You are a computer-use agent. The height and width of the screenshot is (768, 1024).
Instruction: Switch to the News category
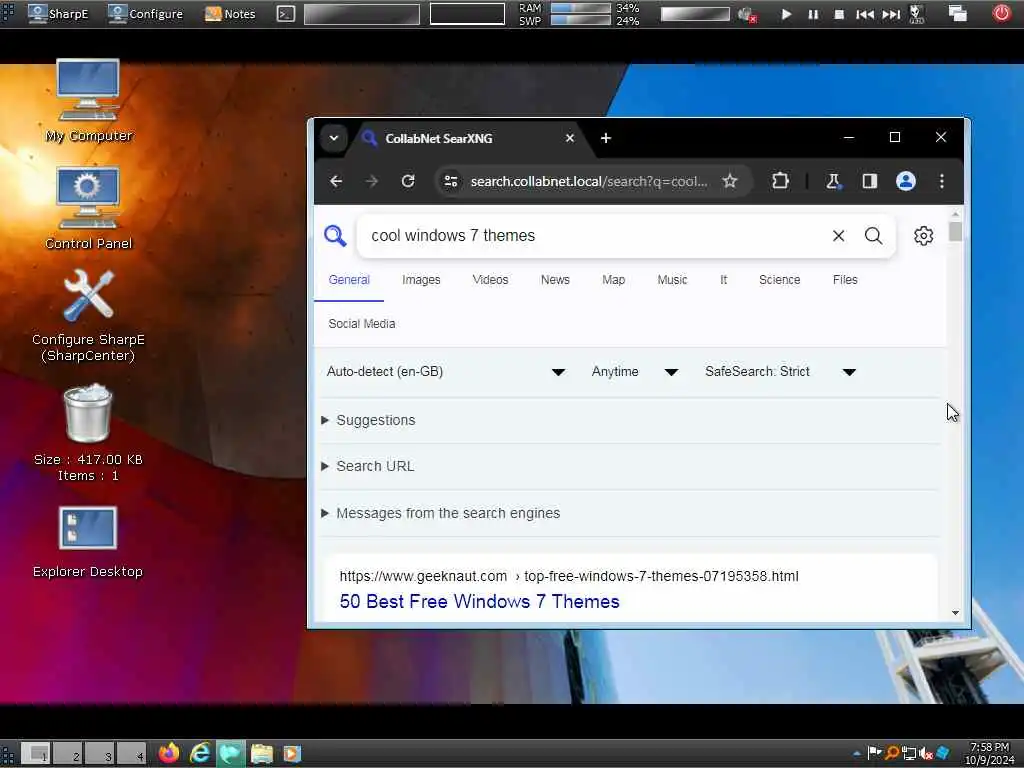coord(555,280)
